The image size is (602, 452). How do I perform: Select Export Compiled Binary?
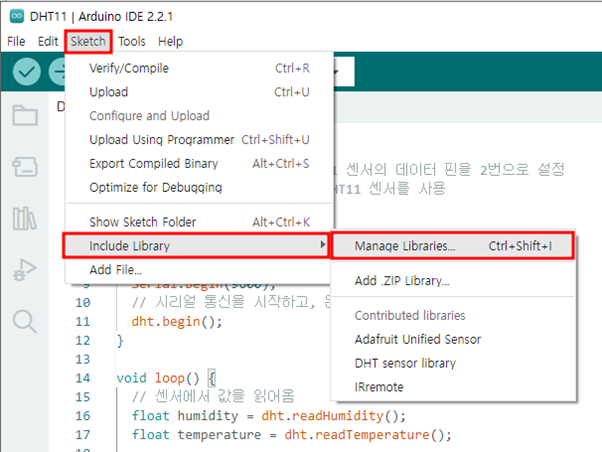(x=199, y=164)
